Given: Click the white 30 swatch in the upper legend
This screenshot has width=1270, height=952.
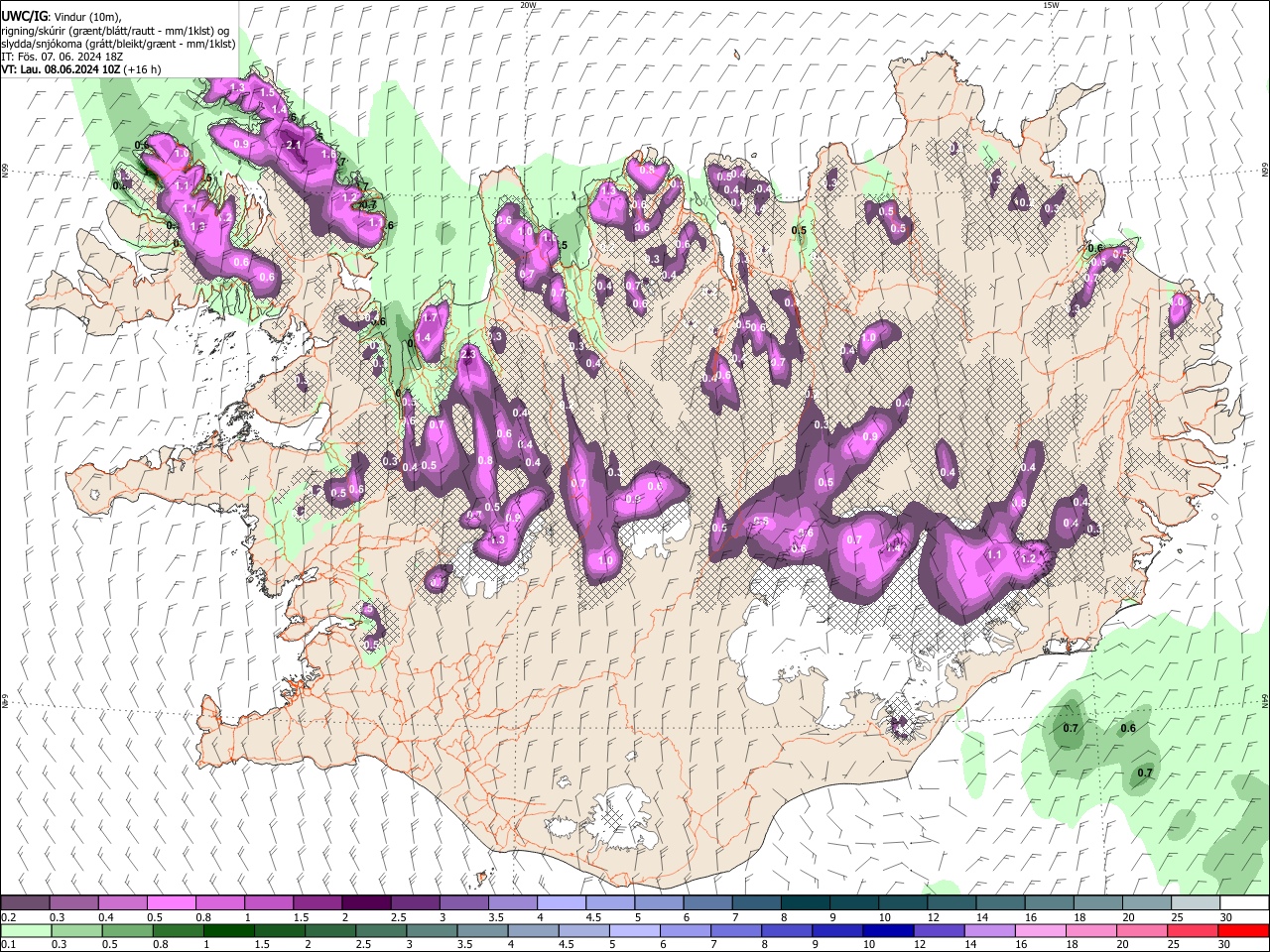Looking at the screenshot, I should click(x=1243, y=903).
